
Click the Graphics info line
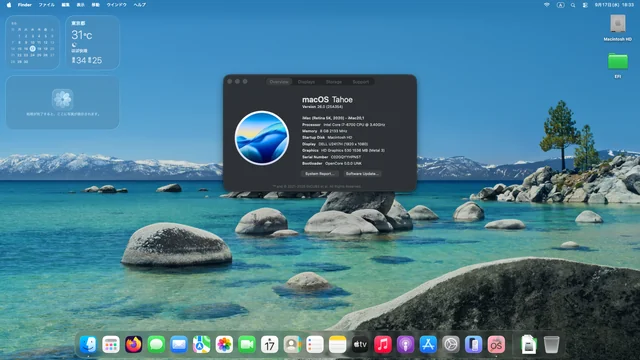pos(343,150)
